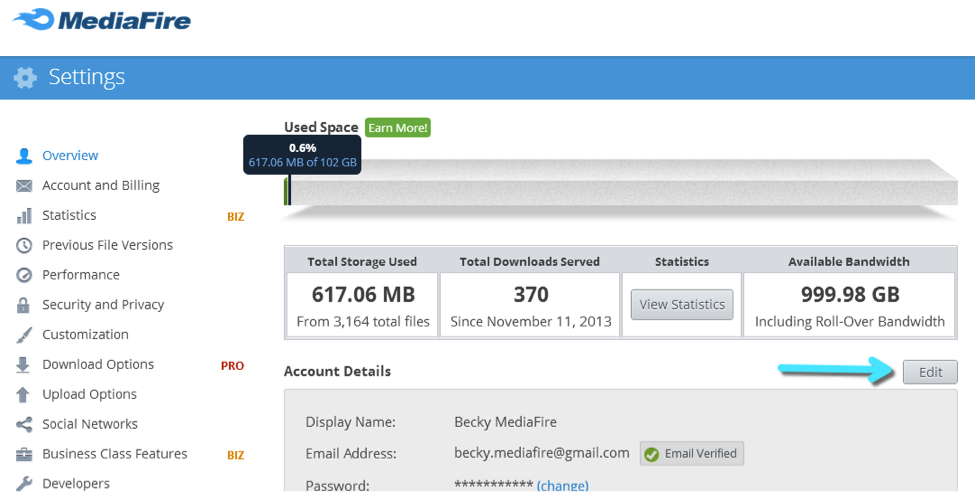This screenshot has width=975, height=492.
Task: Click the Statistics bar chart icon
Action: (24, 216)
